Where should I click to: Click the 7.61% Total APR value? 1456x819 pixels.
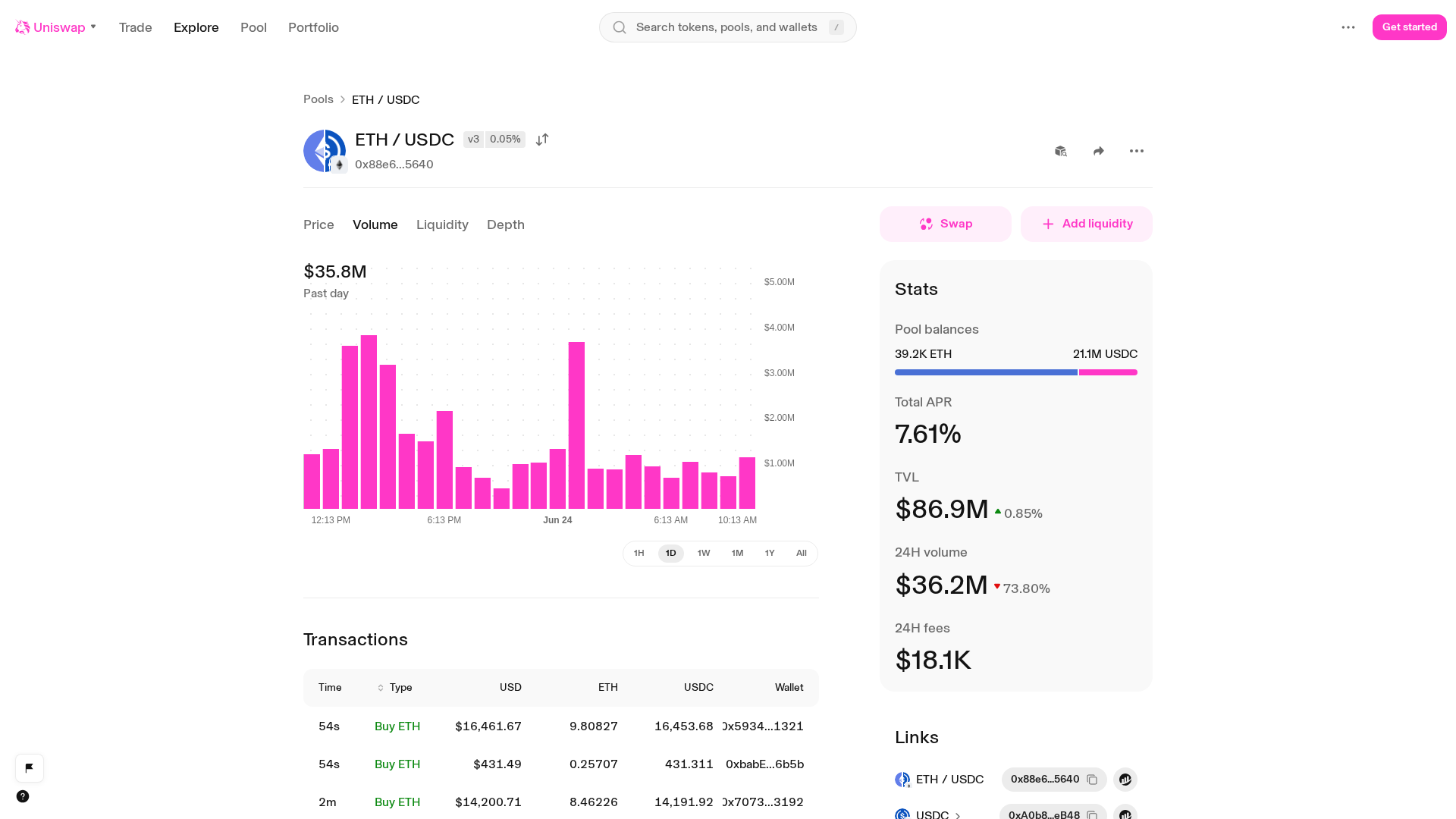pyautogui.click(x=928, y=435)
